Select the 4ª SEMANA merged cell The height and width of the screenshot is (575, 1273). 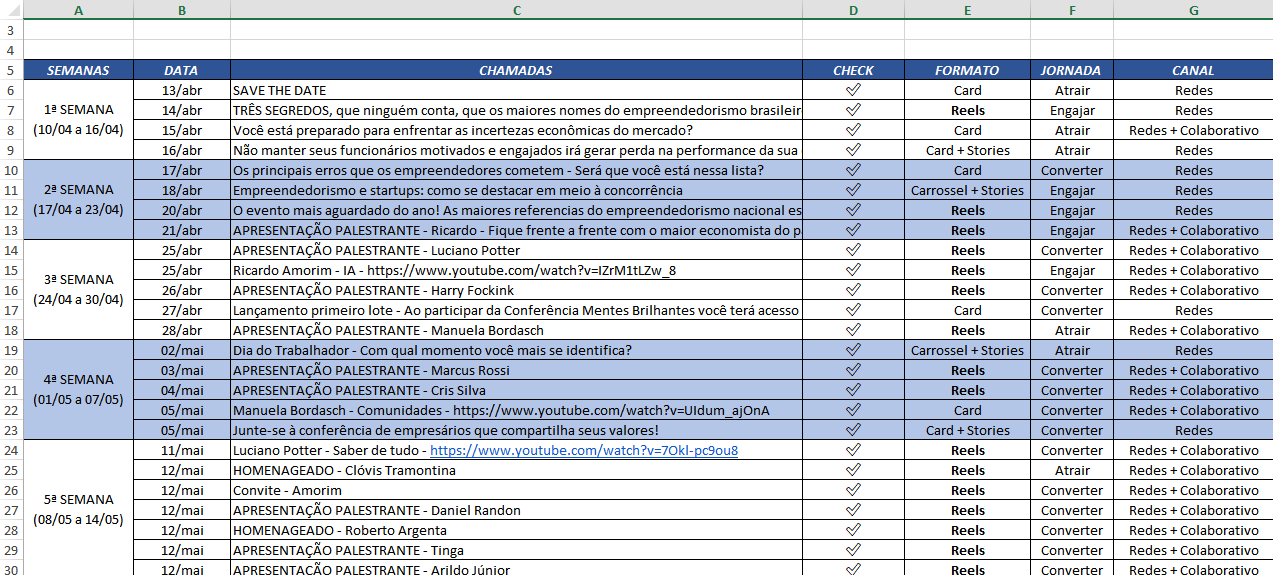click(78, 390)
